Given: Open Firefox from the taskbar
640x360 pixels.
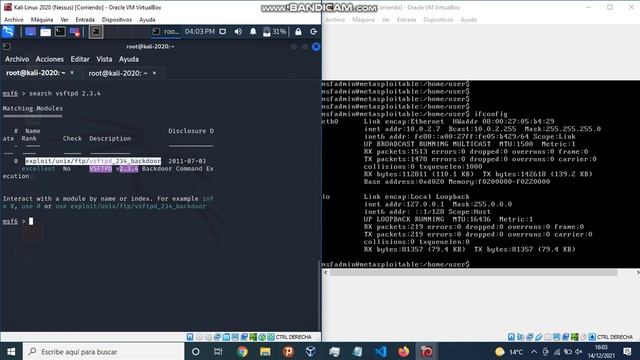Looking at the screenshot, I should tap(403, 351).
